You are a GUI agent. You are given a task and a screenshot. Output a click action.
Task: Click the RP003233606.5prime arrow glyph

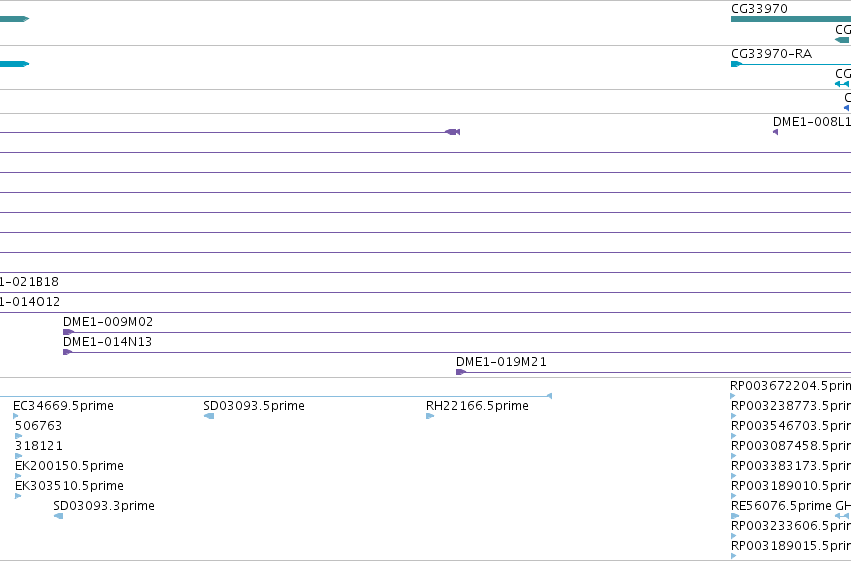pos(734,536)
